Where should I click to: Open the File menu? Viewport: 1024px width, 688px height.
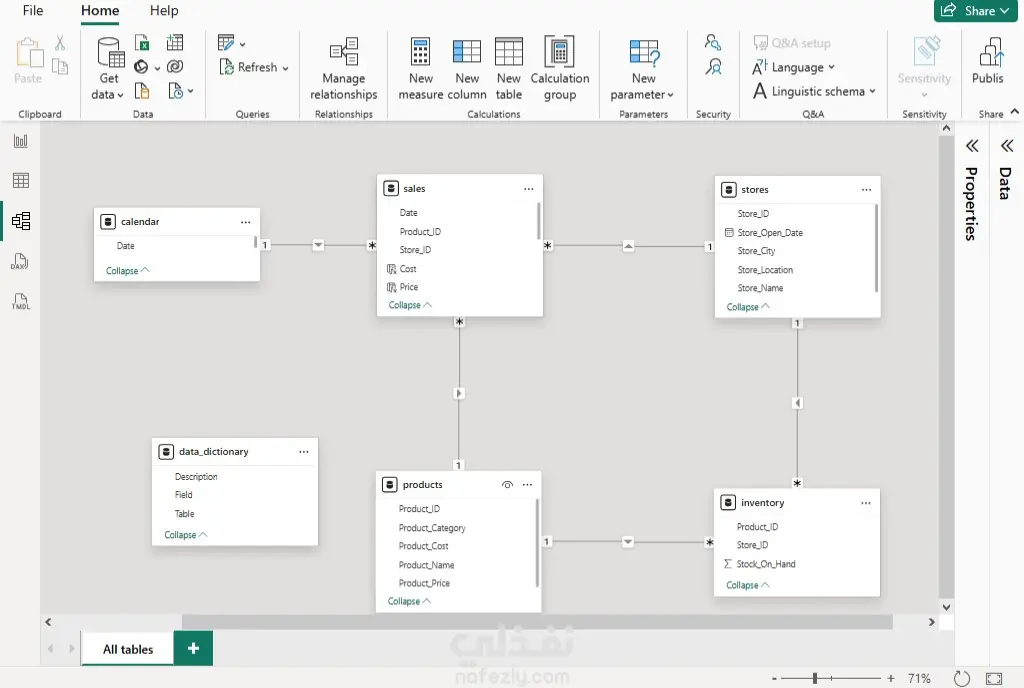(33, 10)
